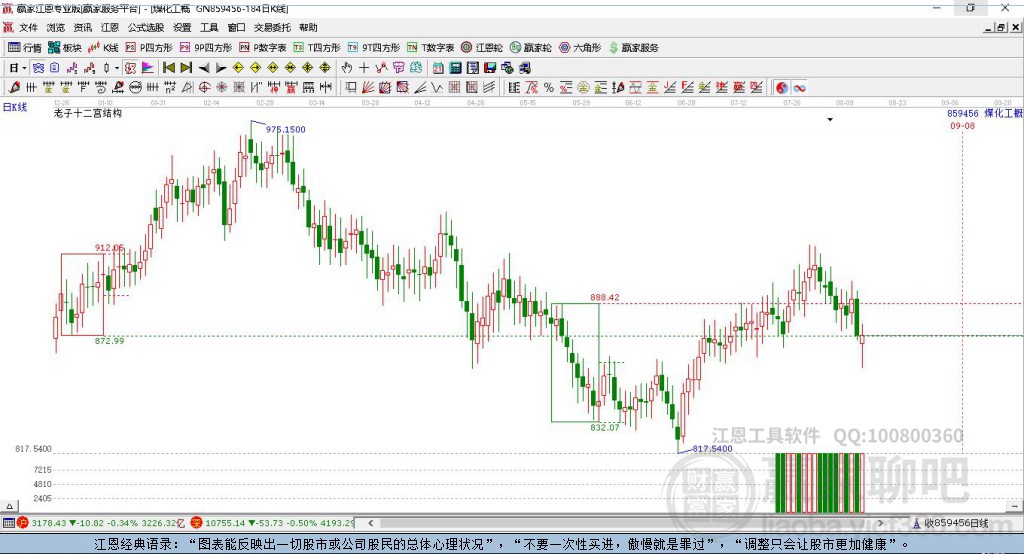Expand the bottom-left volume panel arrow
The image size is (1024, 554).
[9, 506]
